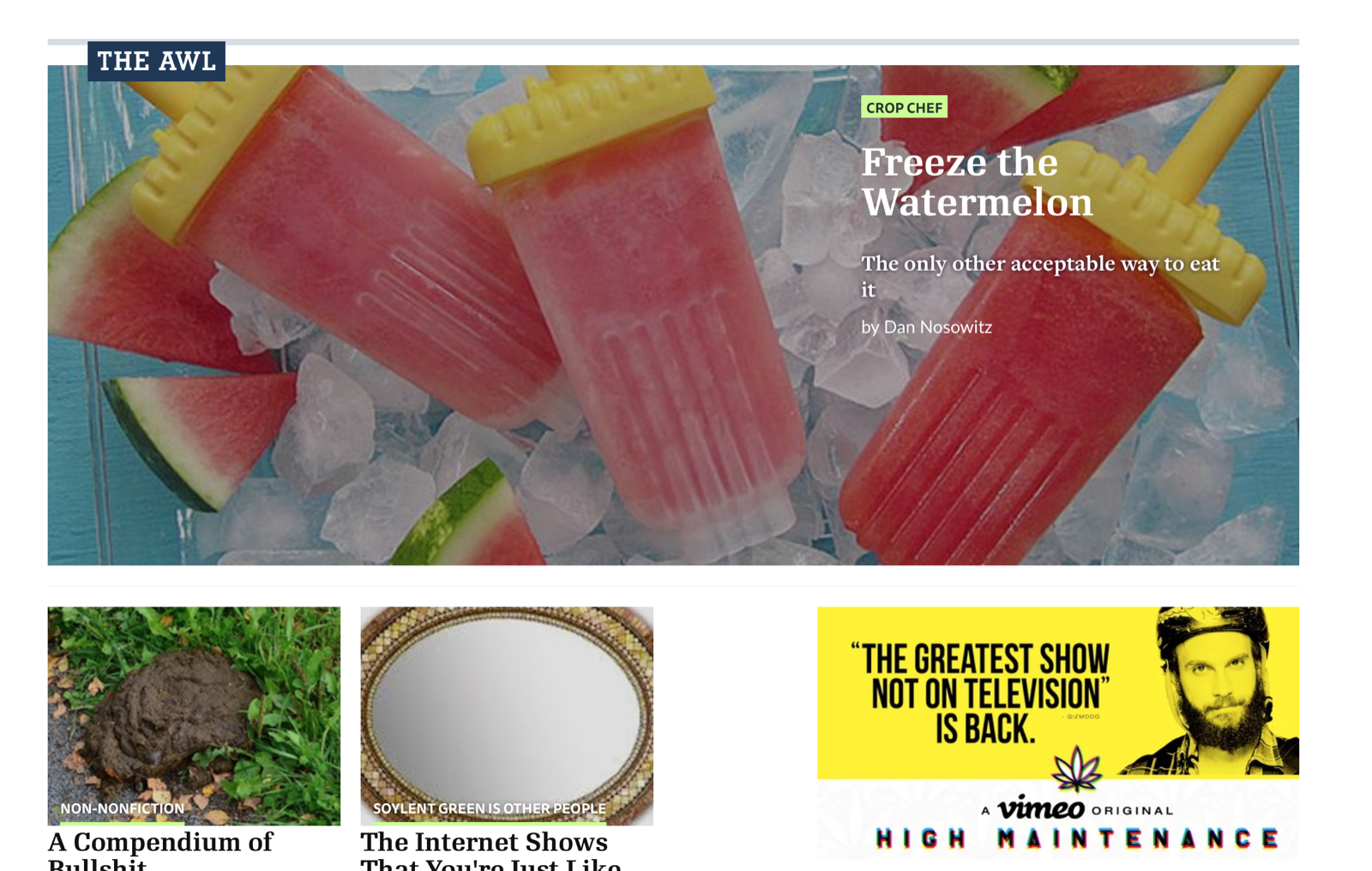Click the vimeo logo in the ad
The width and height of the screenshot is (1372, 871).
pos(1040,808)
